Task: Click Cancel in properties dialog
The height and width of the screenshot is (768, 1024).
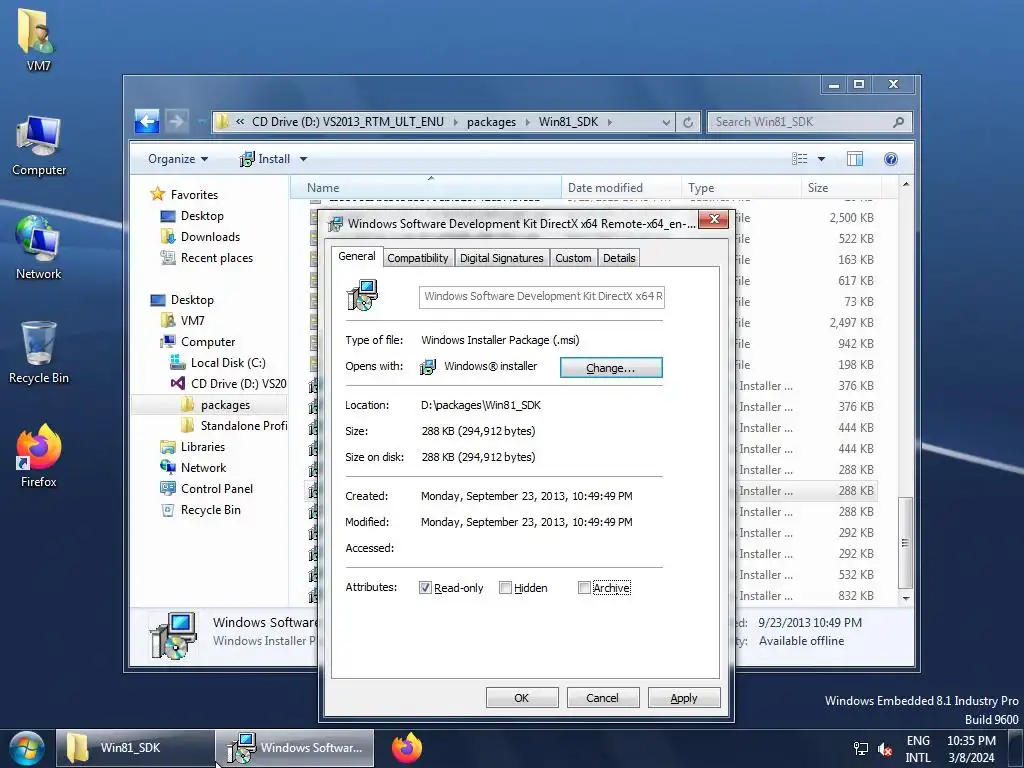Action: [602, 697]
